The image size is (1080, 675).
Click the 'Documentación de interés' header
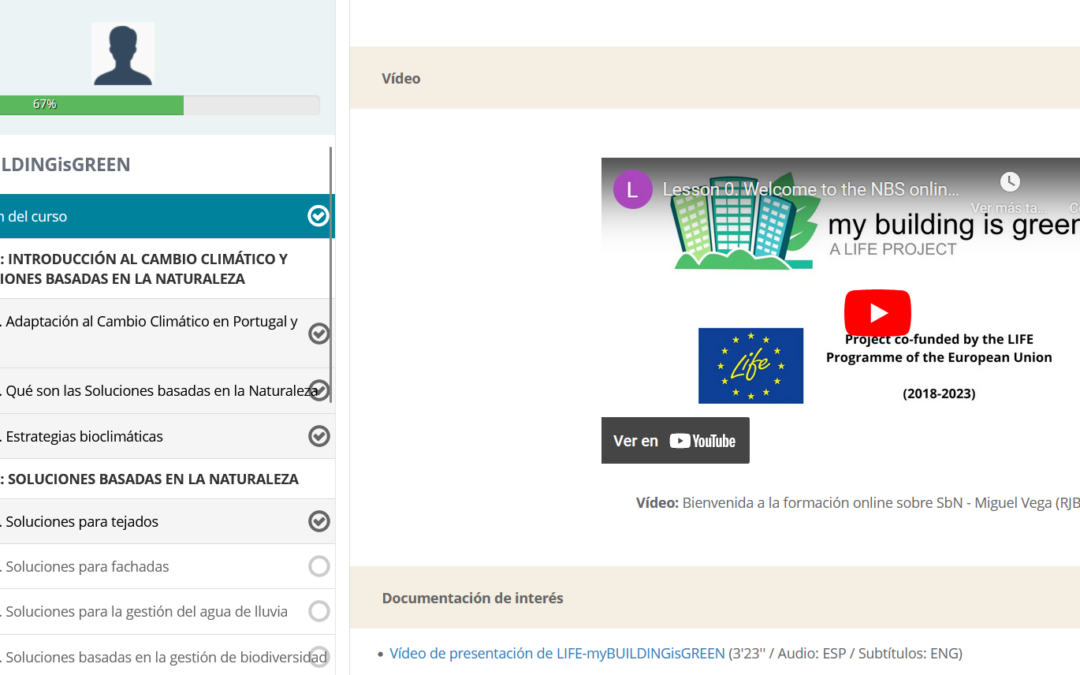click(714, 598)
